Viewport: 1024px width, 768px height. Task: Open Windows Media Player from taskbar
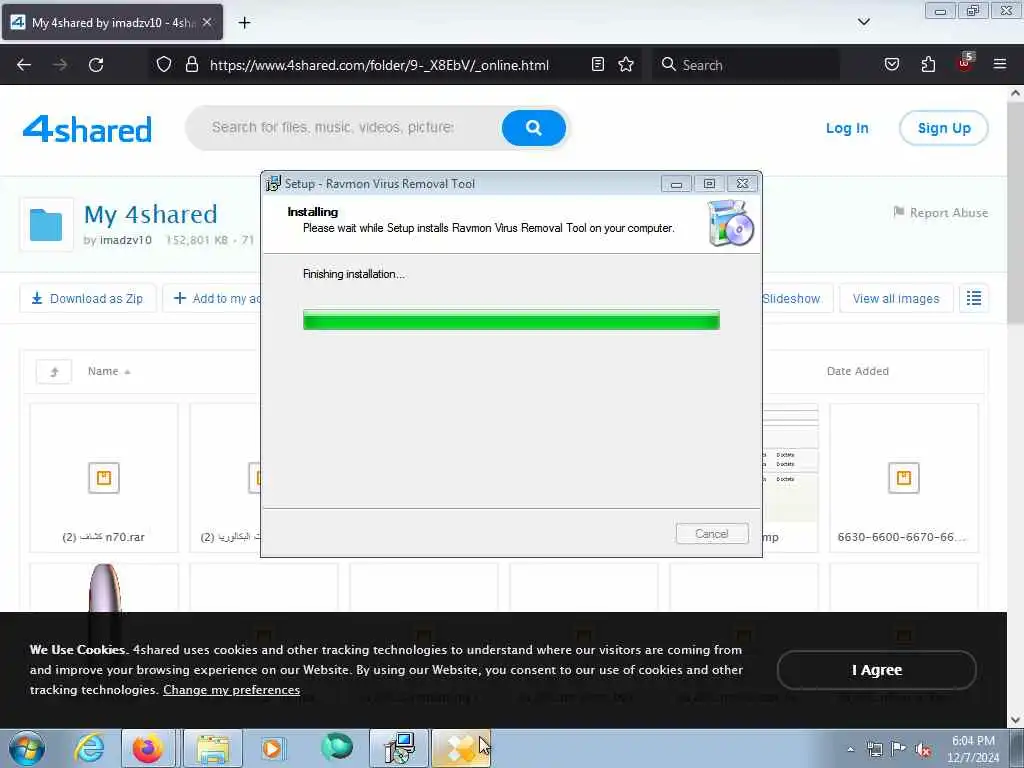(272, 748)
